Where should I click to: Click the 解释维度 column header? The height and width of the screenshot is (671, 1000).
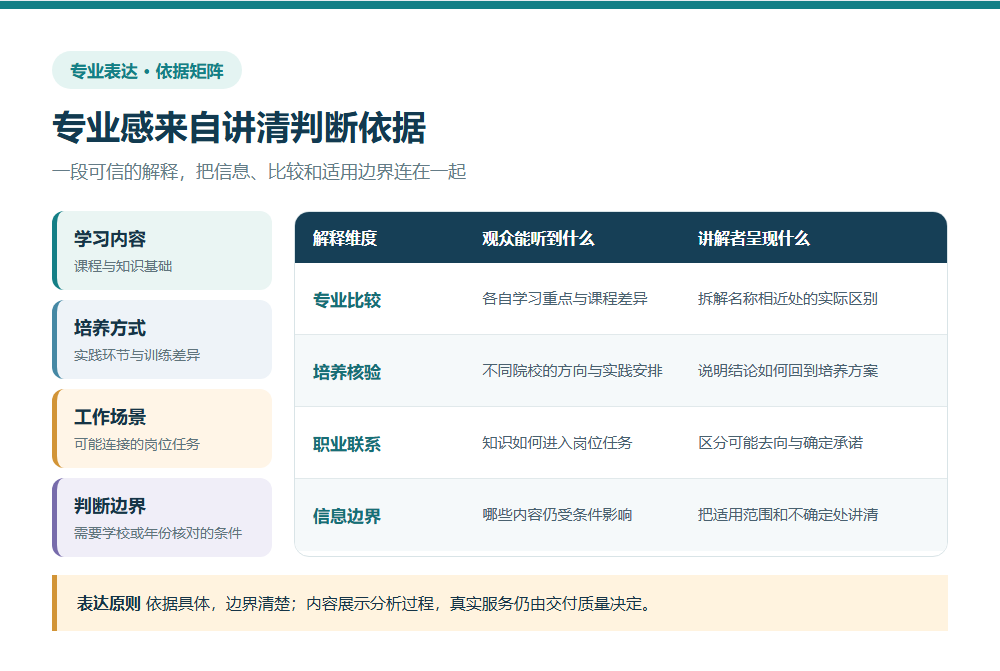[x=345, y=239]
